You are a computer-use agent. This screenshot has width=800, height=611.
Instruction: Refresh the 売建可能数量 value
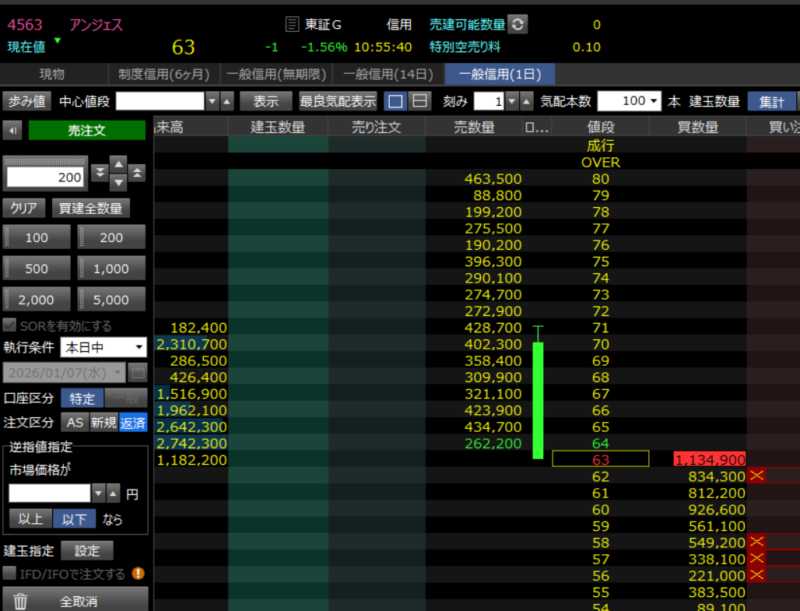pos(517,24)
